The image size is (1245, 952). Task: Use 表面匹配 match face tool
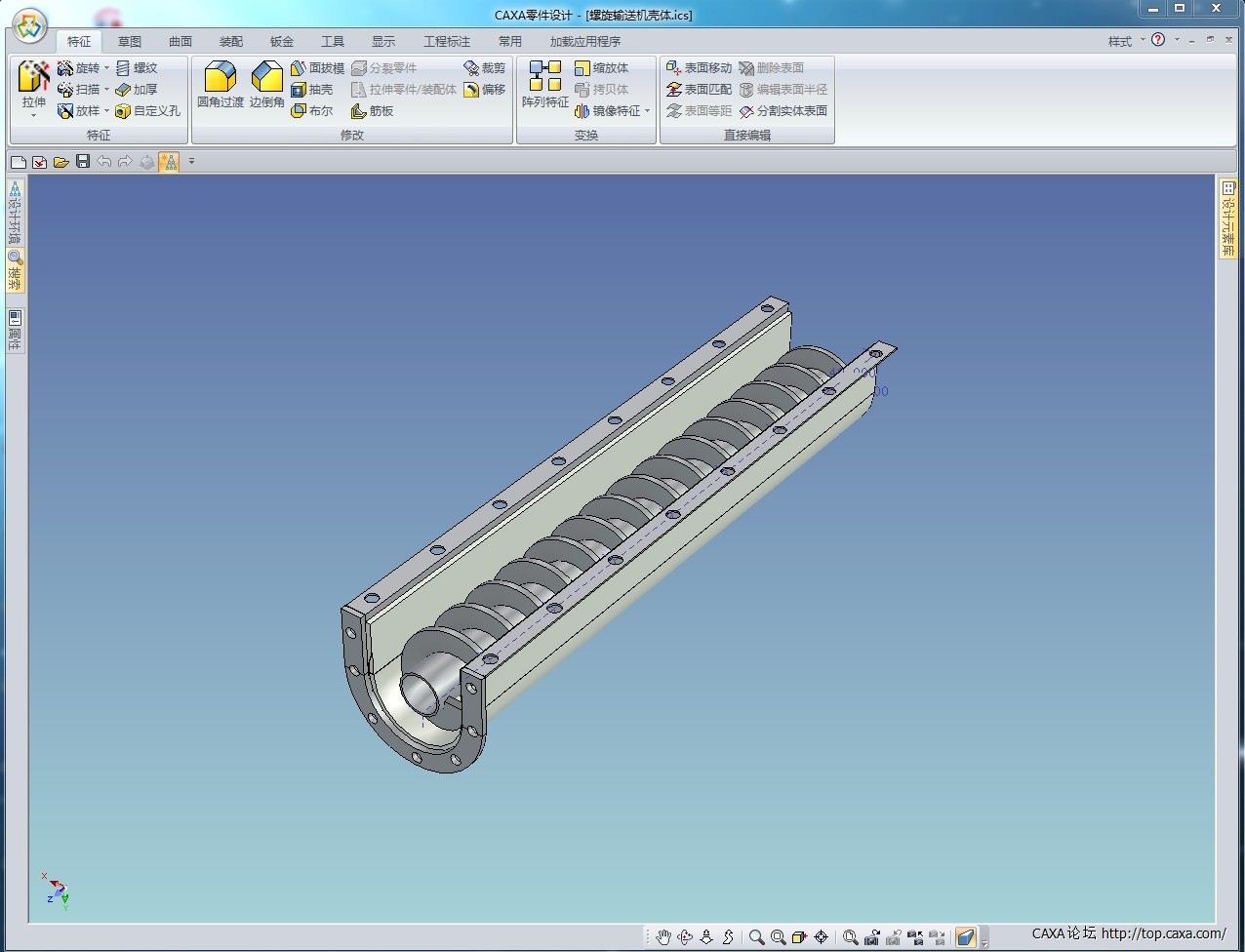(699, 90)
